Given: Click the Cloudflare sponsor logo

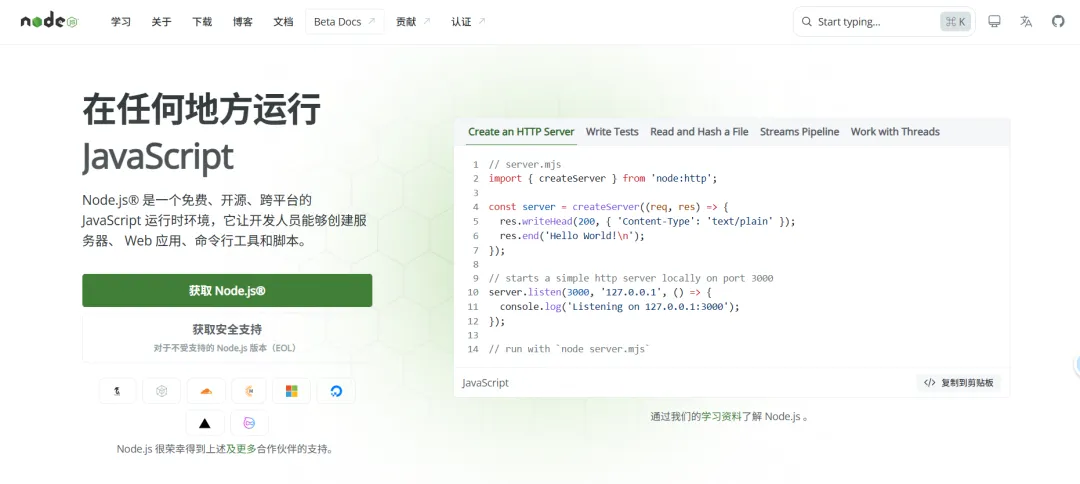Looking at the screenshot, I should point(206,391).
